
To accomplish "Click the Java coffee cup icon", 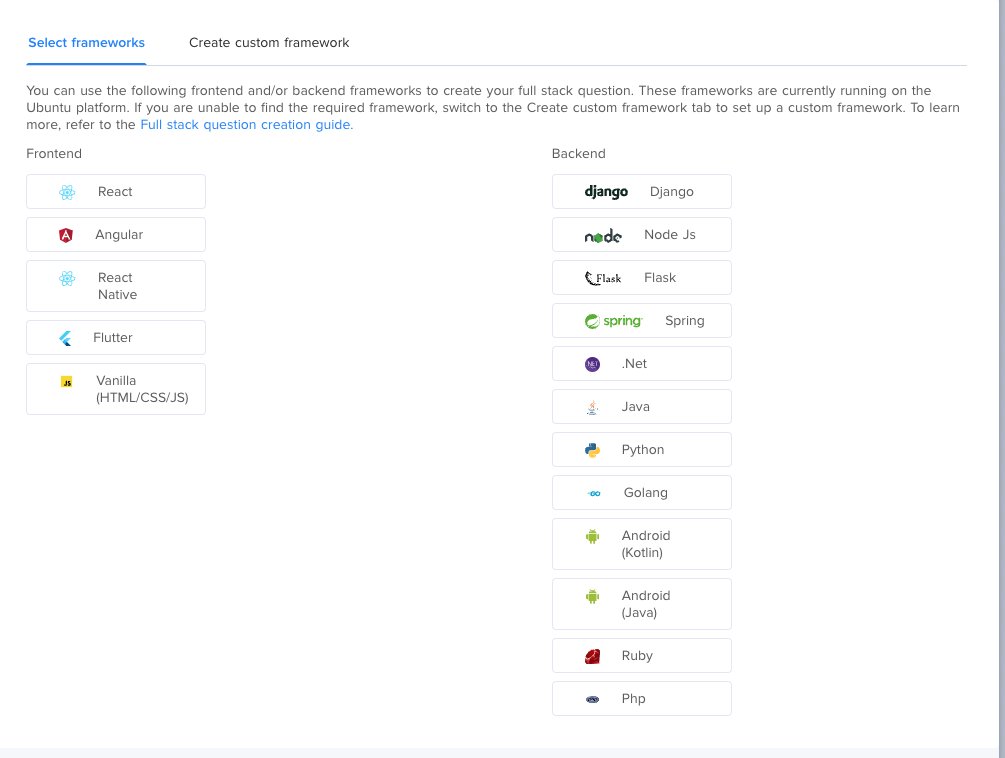I will 592,408.
